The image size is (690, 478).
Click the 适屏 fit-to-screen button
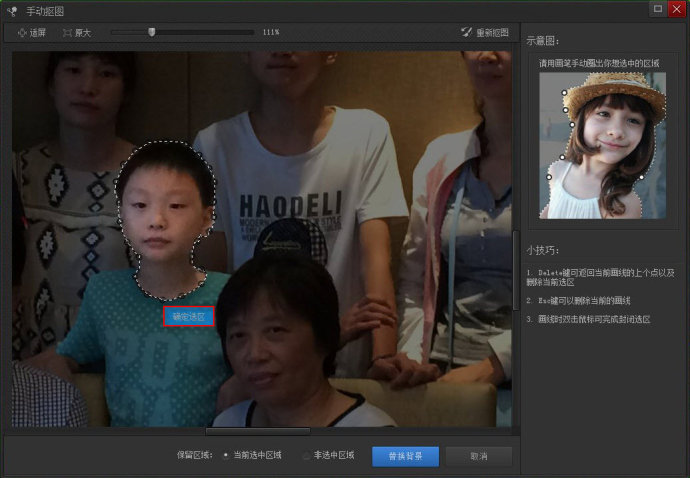coord(32,33)
